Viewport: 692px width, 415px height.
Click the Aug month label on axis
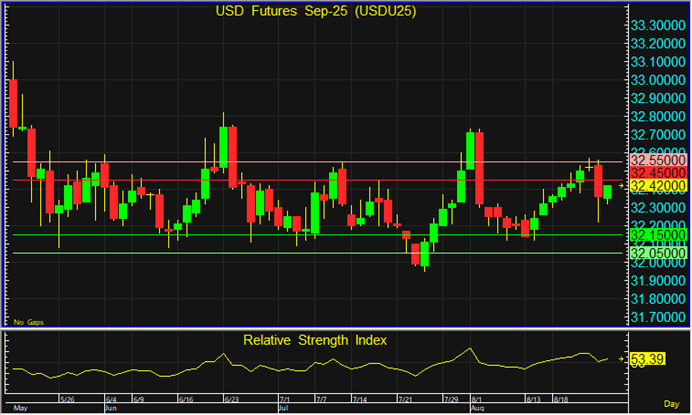pyautogui.click(x=478, y=409)
